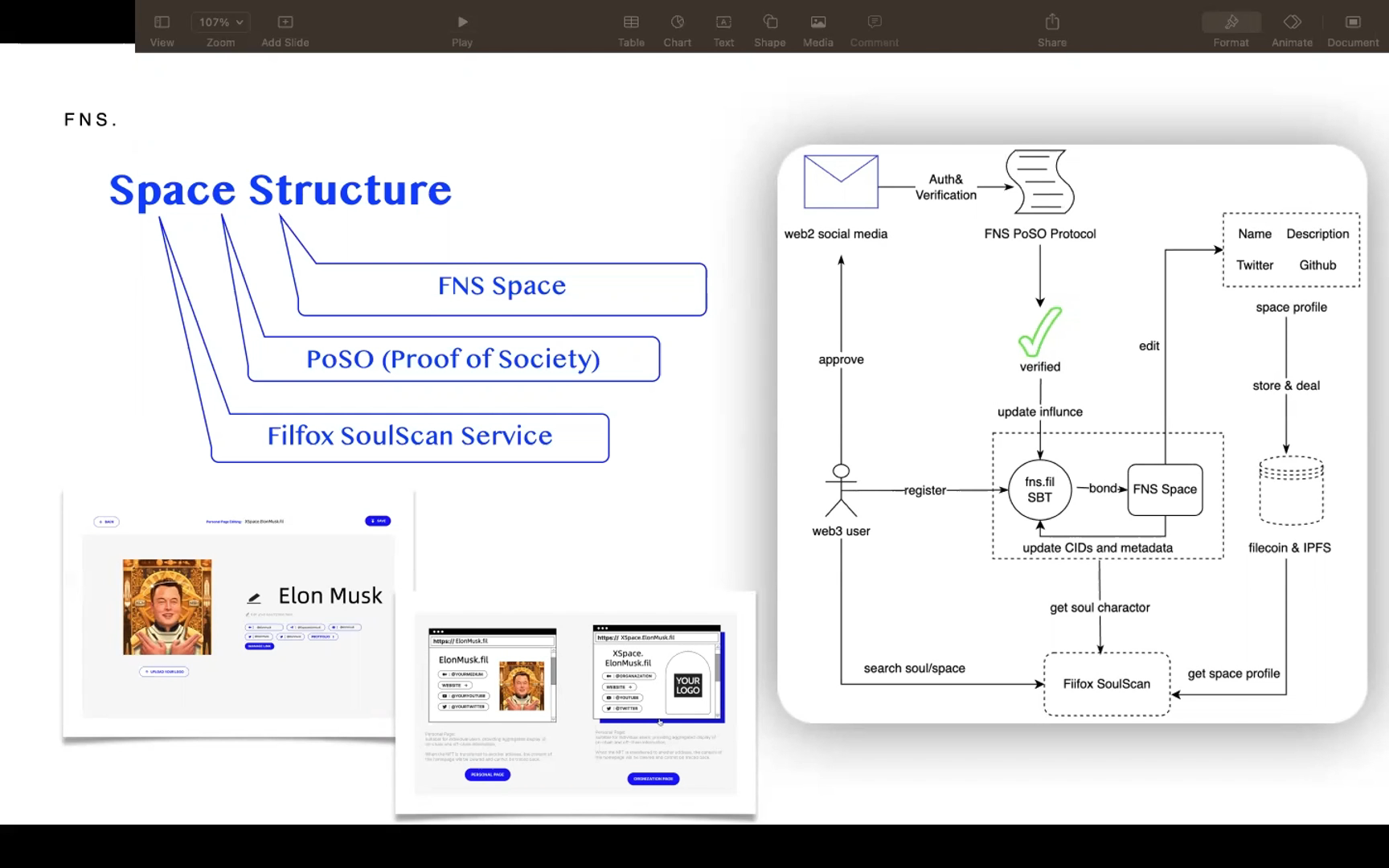This screenshot has width=1389, height=868.
Task: Click the web3 user stick figure
Action: tap(841, 490)
